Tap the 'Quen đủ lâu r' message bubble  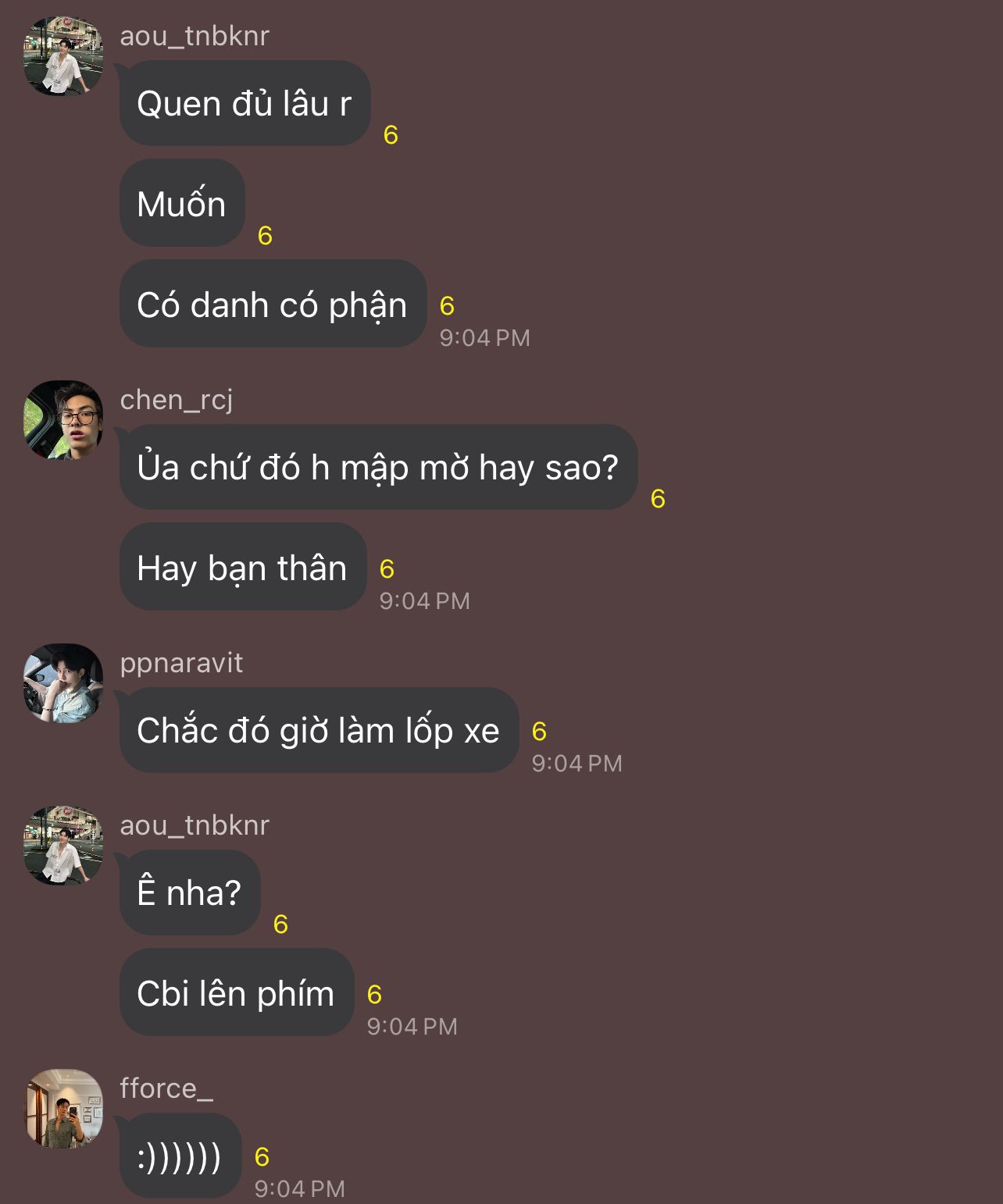245,103
